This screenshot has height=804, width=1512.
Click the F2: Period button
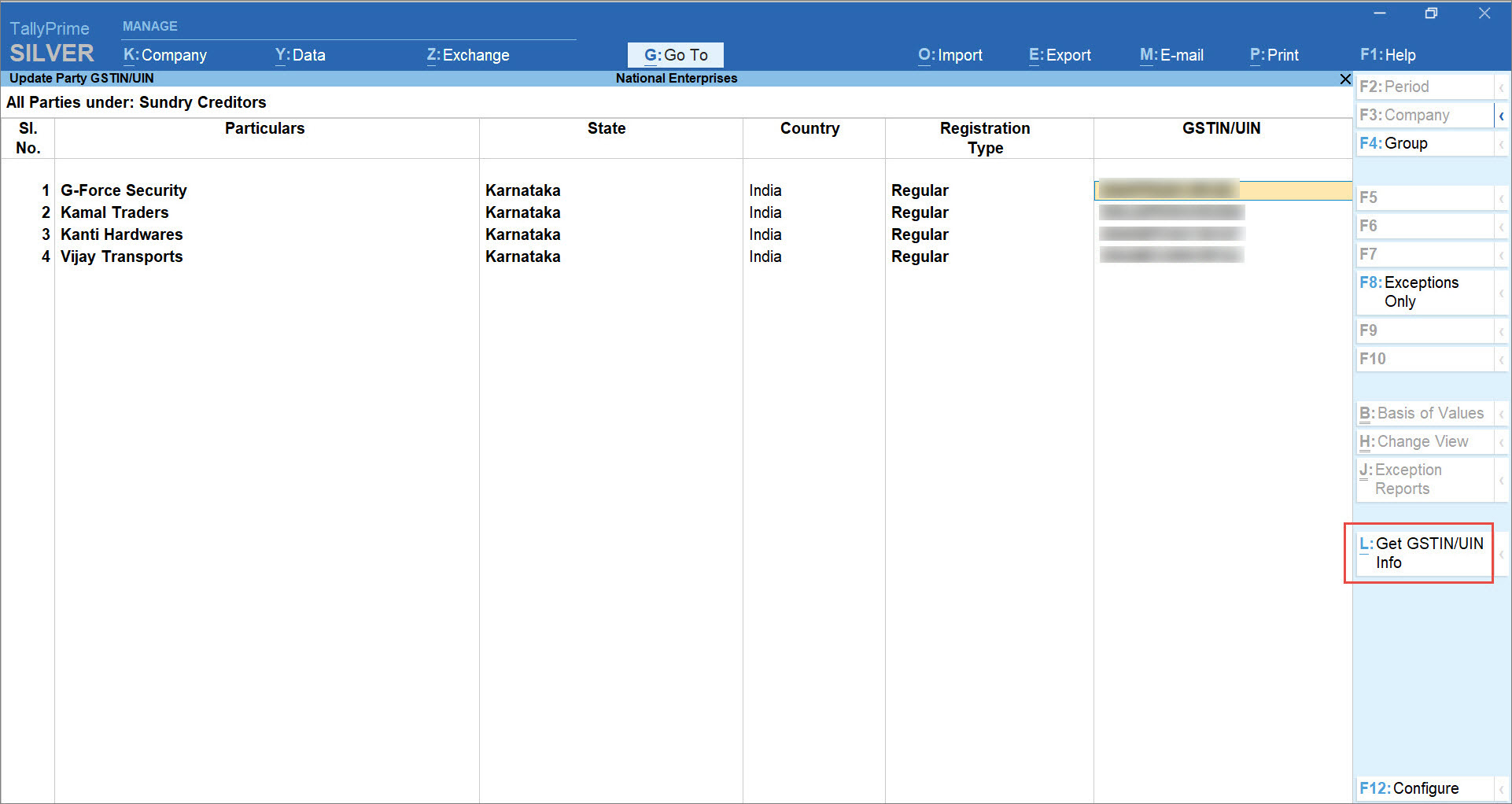tap(1425, 87)
